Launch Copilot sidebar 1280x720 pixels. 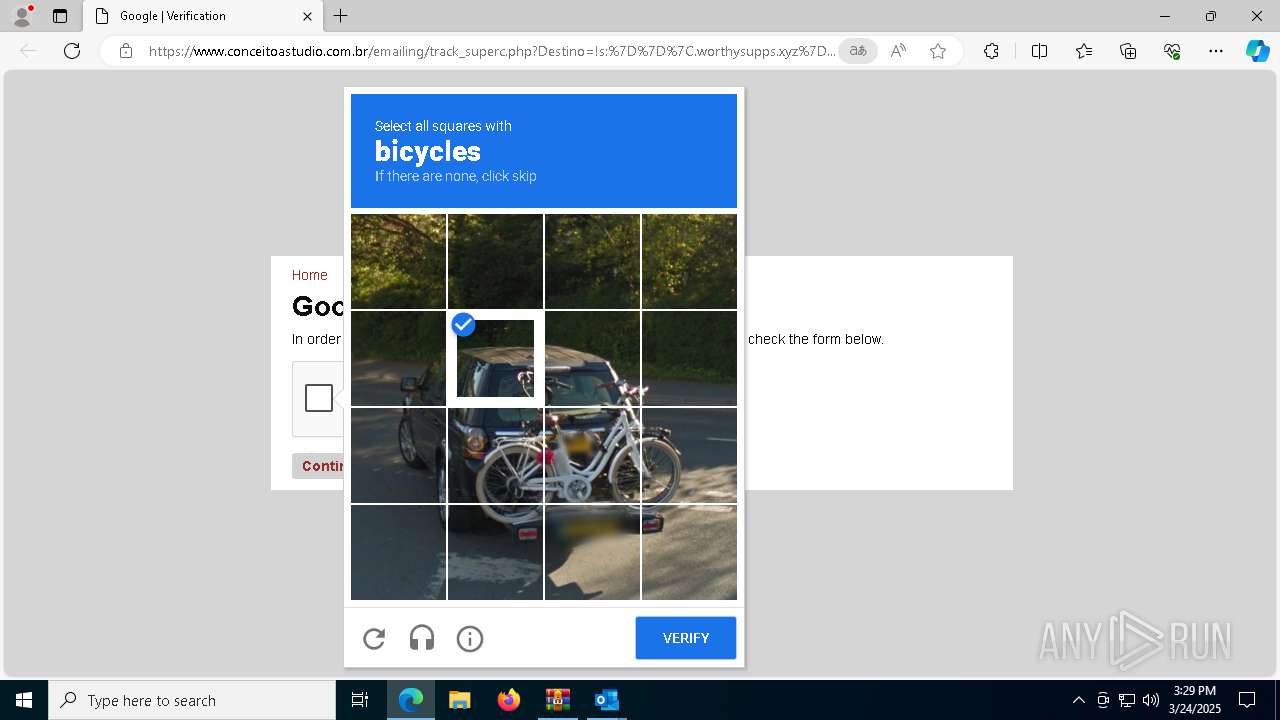tap(1257, 51)
